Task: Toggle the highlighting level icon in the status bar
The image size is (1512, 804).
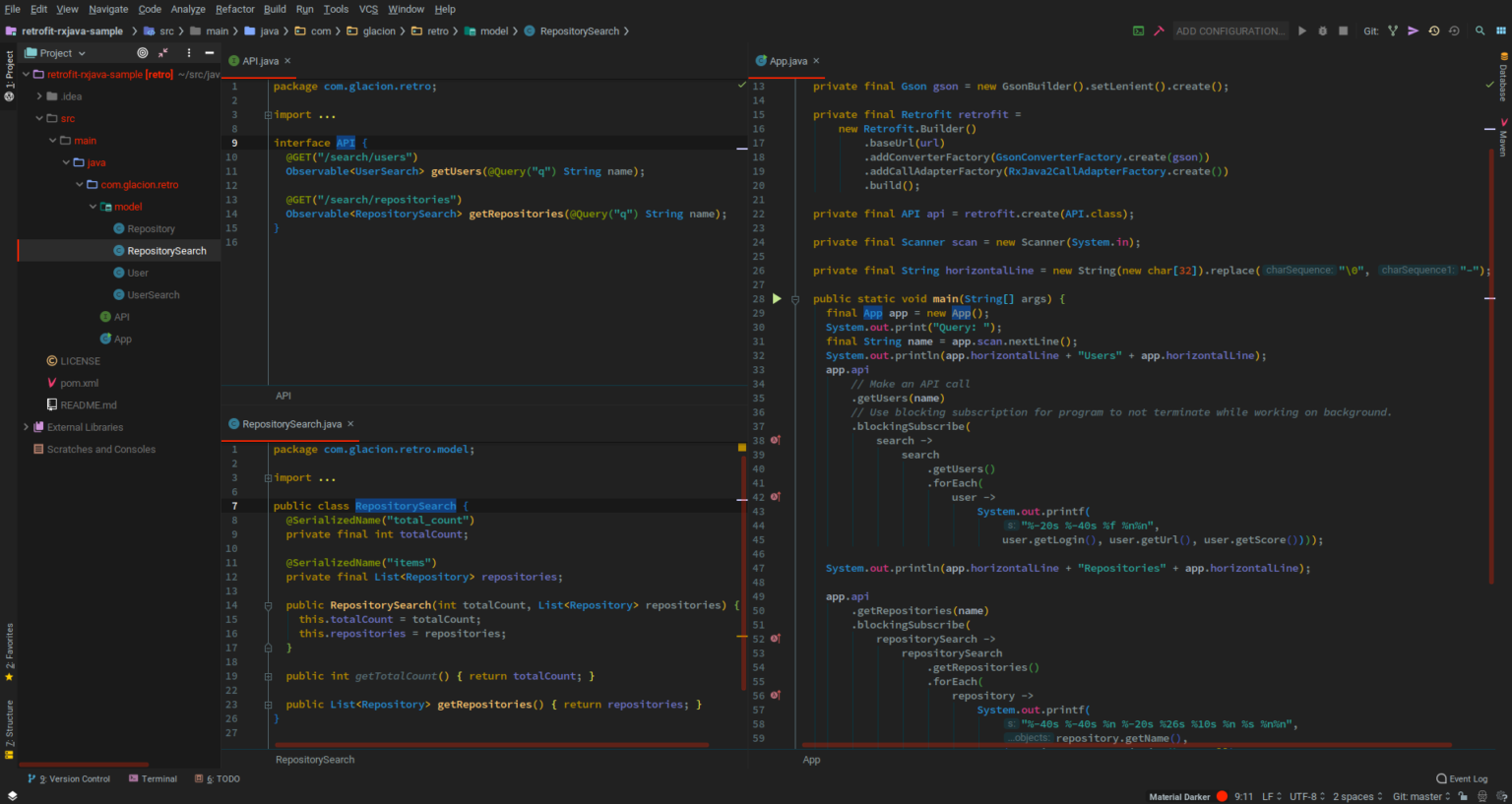Action: coord(1481,796)
